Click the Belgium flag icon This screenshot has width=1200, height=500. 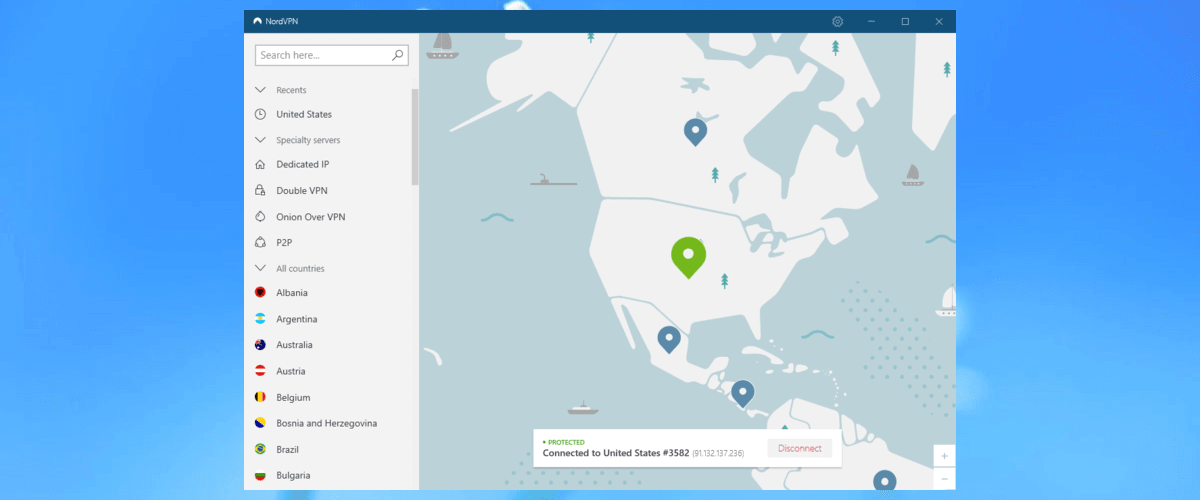pyautogui.click(x=260, y=397)
